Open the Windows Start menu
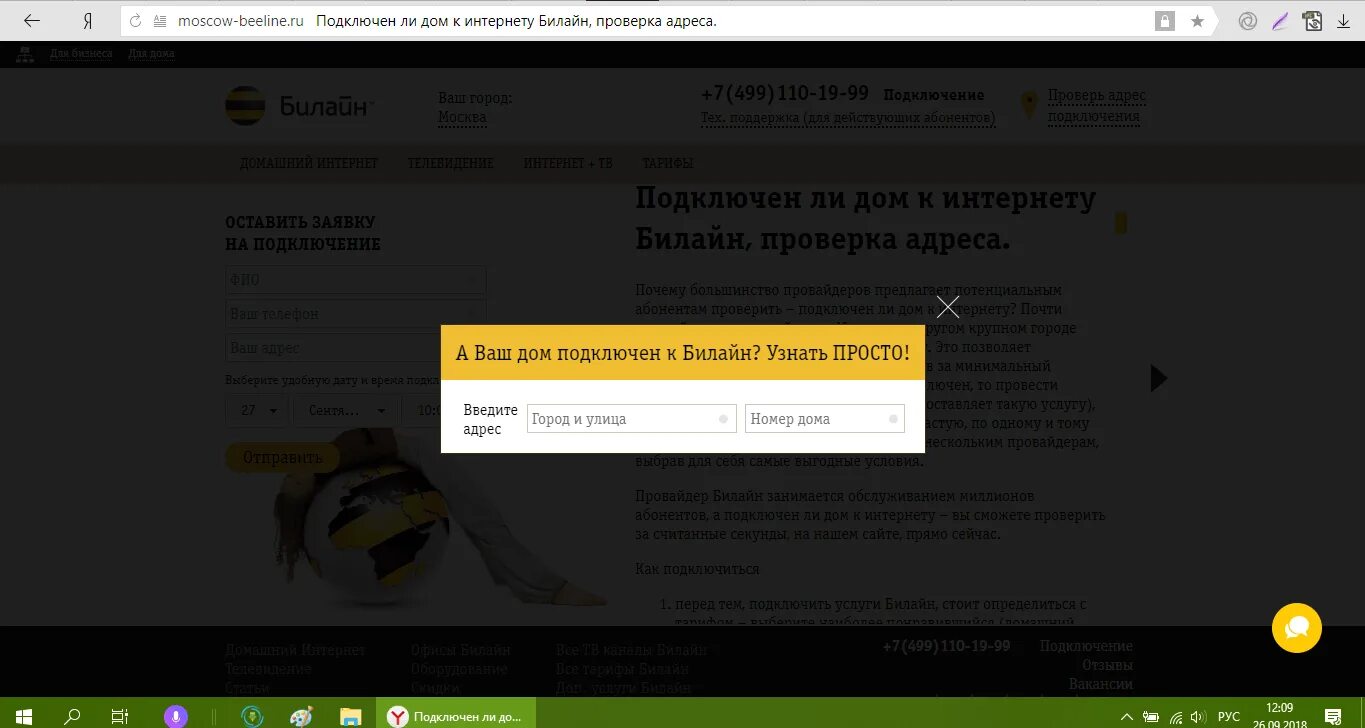 coord(24,716)
